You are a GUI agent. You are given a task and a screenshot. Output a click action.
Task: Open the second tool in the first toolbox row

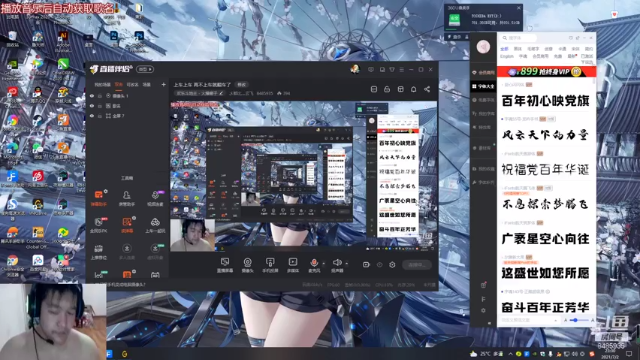click(127, 198)
